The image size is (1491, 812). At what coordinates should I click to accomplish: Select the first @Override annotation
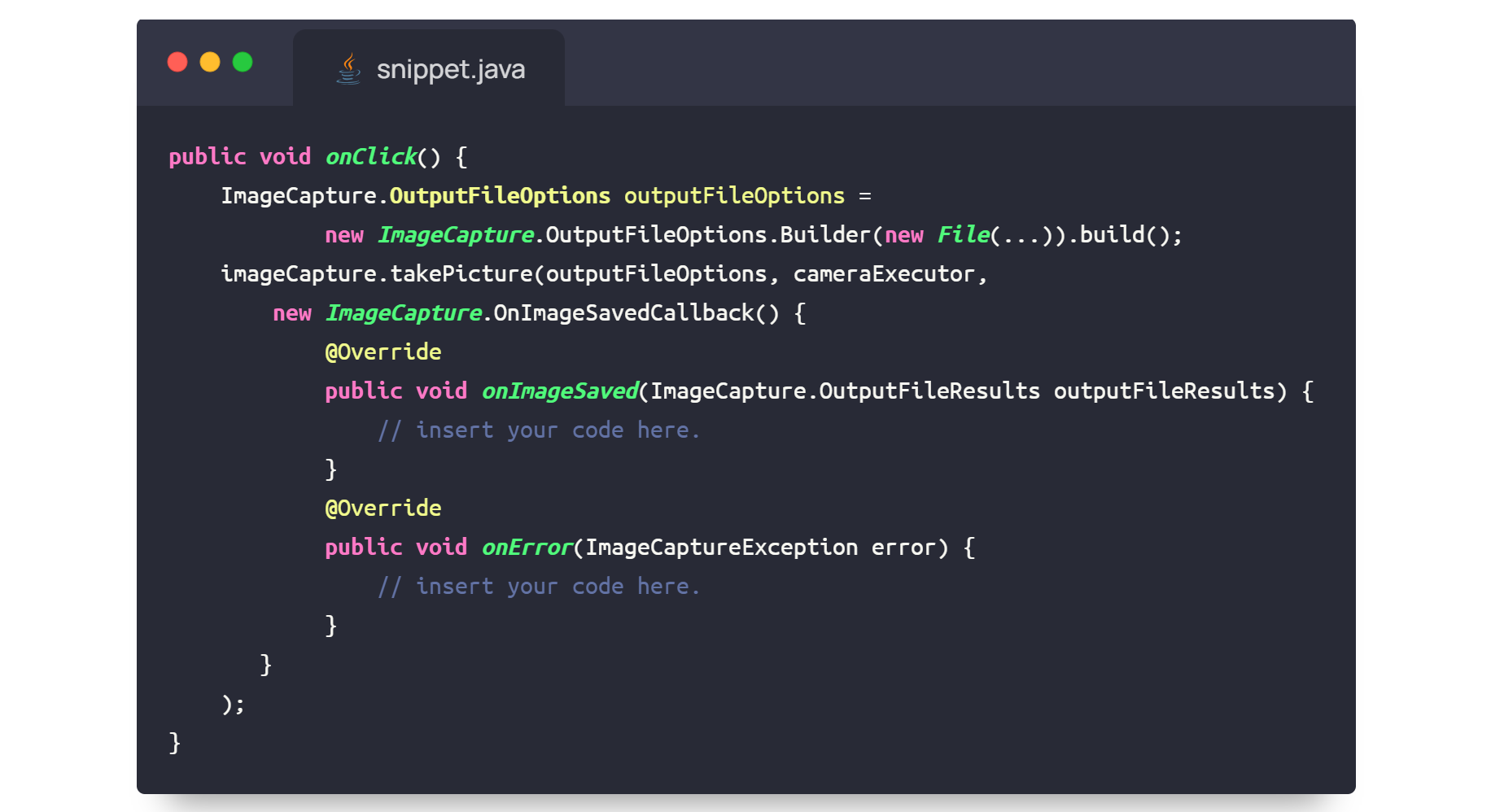pos(383,351)
